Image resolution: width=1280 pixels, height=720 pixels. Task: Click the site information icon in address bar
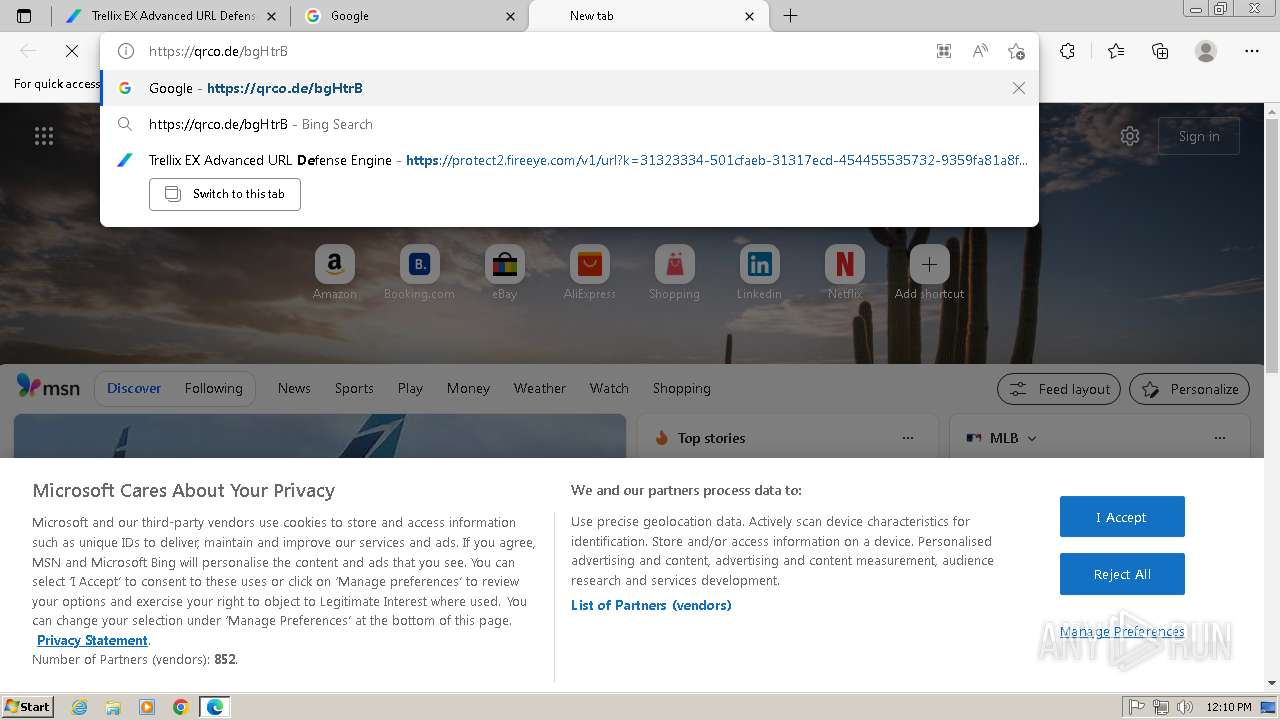point(126,51)
